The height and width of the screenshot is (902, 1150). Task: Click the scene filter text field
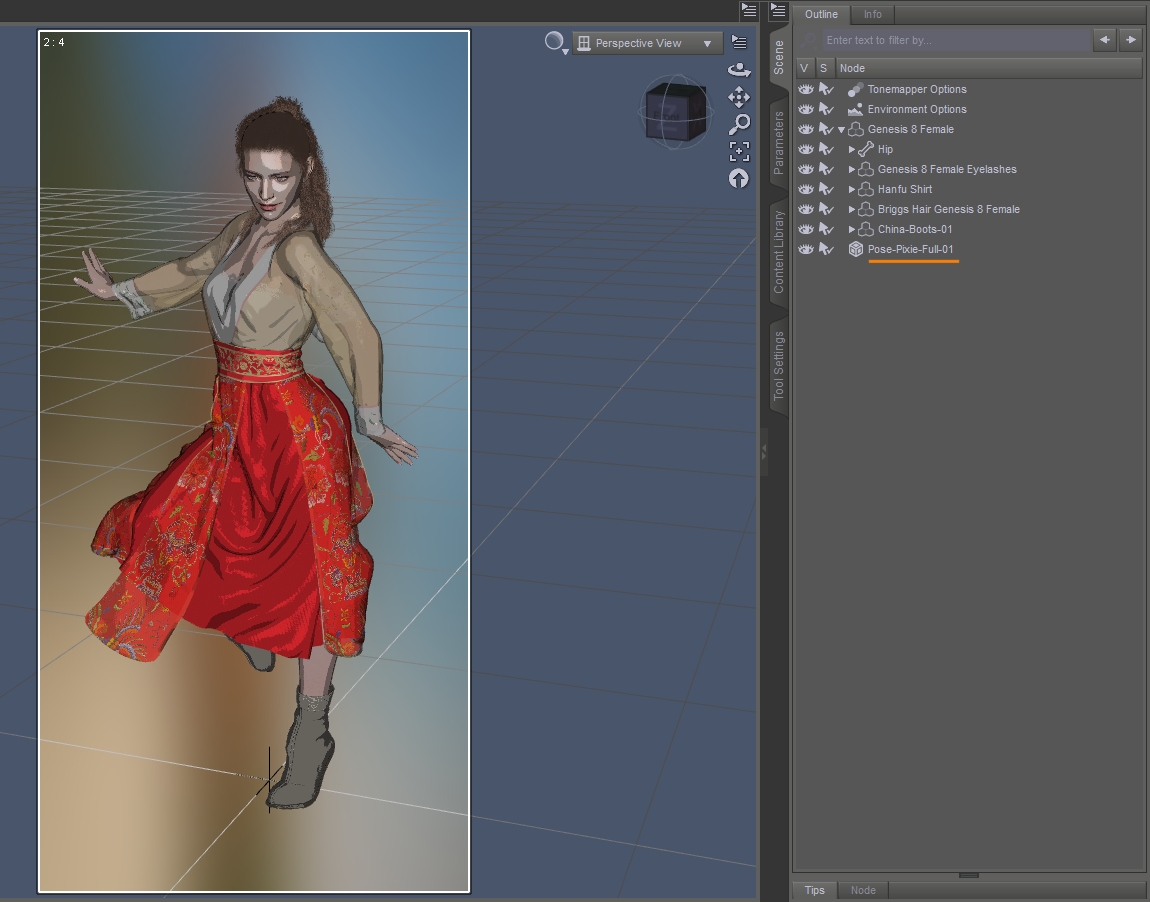(955, 40)
